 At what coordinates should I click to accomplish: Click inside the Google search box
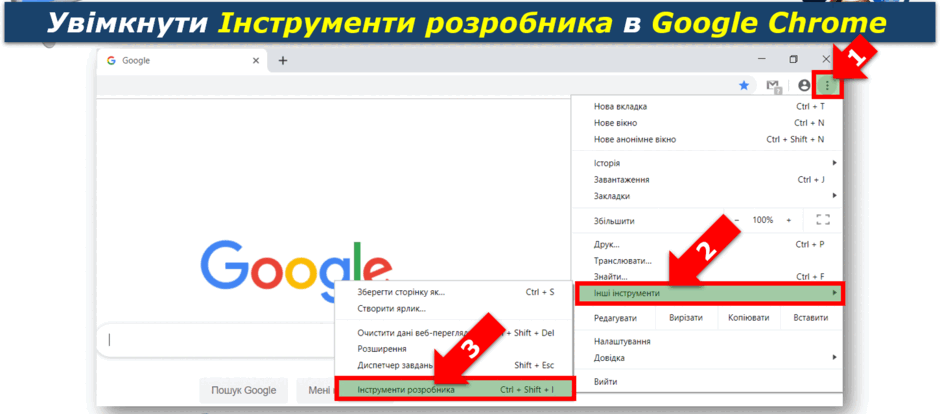point(216,340)
